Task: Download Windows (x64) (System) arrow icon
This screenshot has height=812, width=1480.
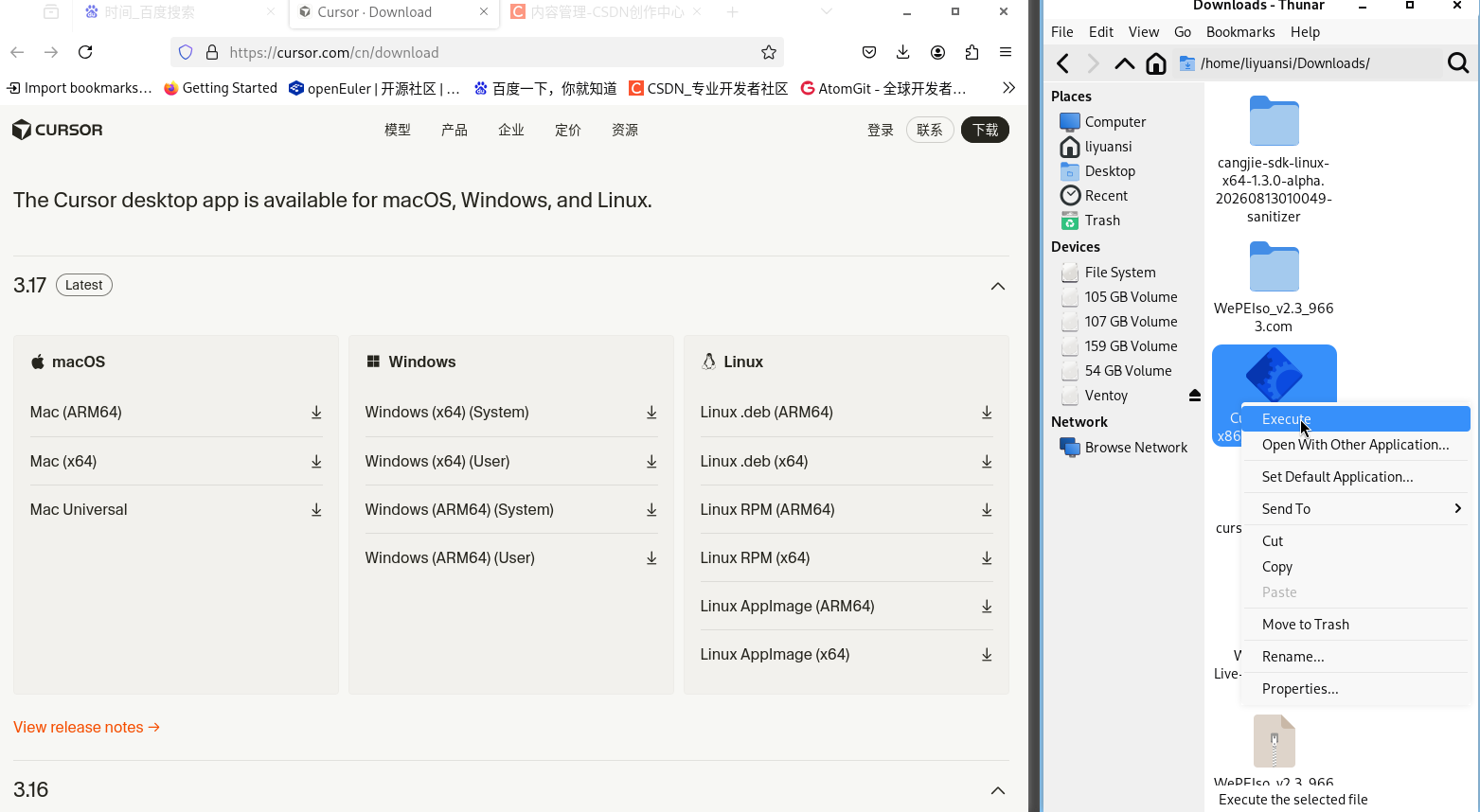Action: tap(651, 413)
